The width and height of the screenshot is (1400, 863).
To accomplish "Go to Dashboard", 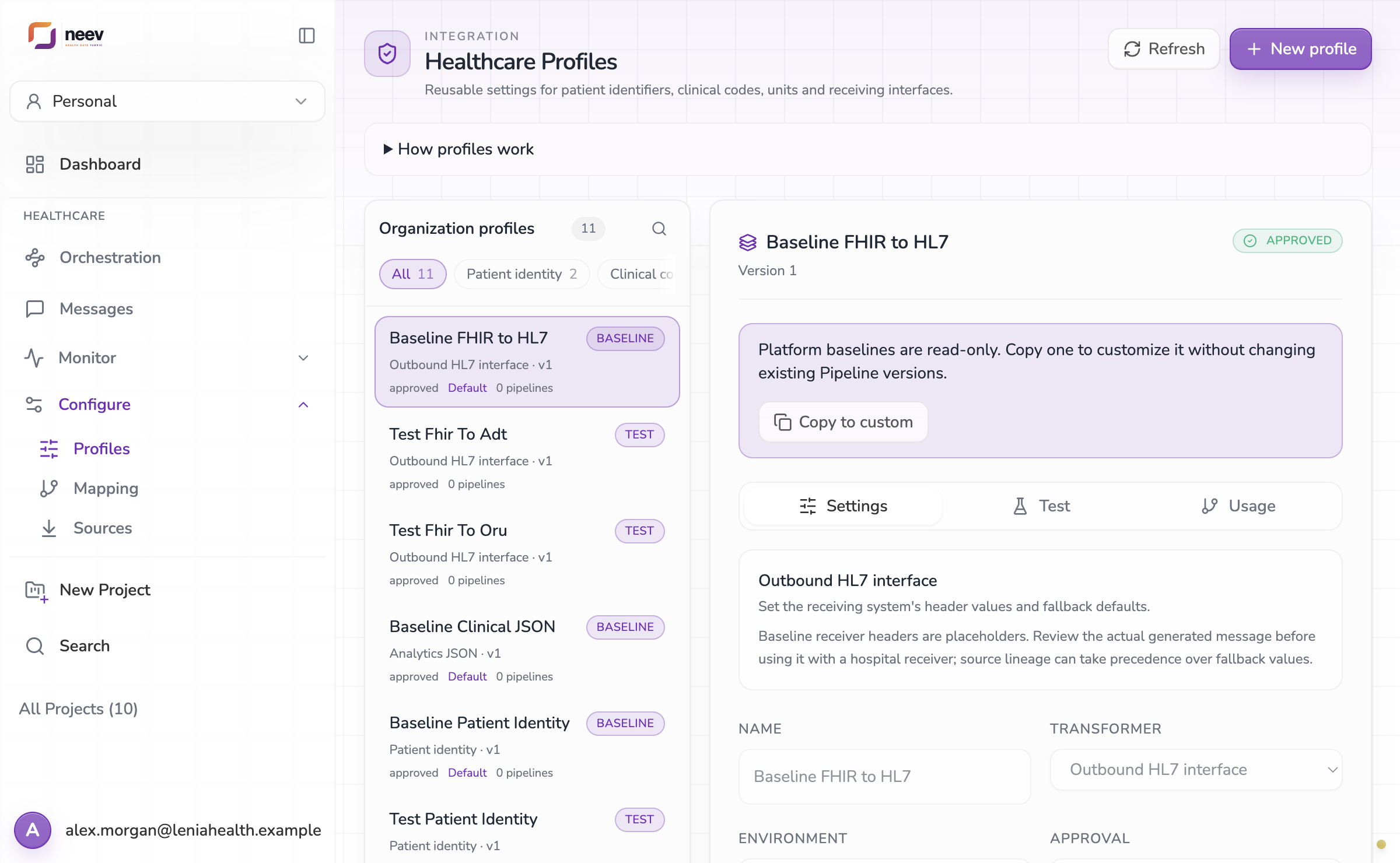I will 100,164.
